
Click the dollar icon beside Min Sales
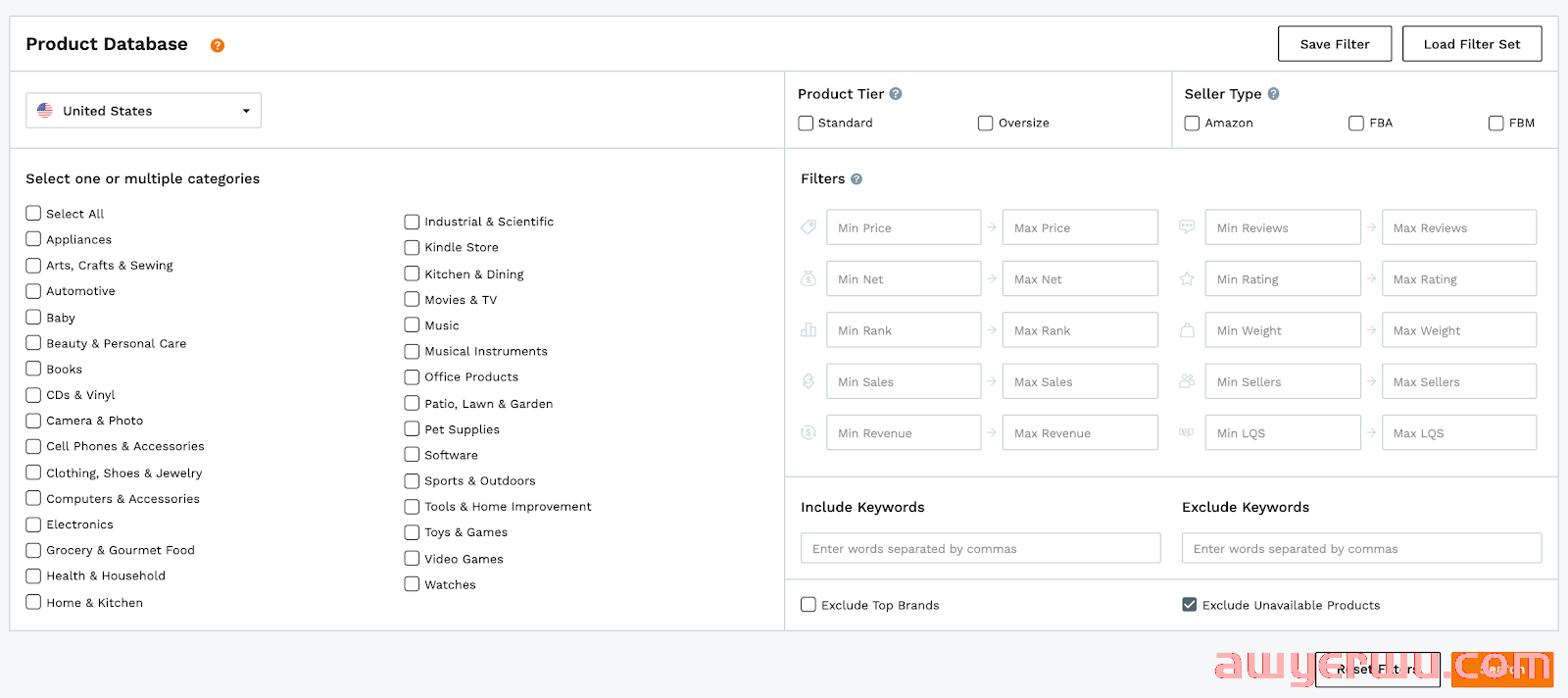808,381
